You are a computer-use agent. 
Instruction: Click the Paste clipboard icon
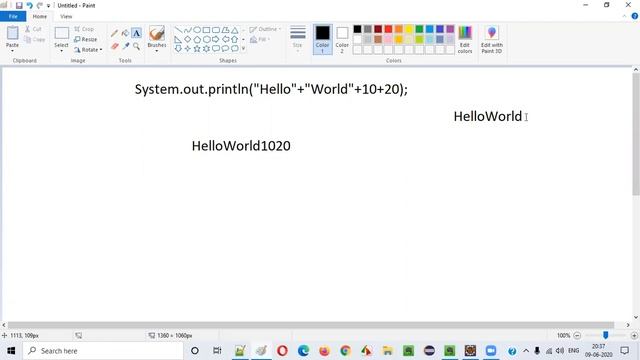click(13, 33)
